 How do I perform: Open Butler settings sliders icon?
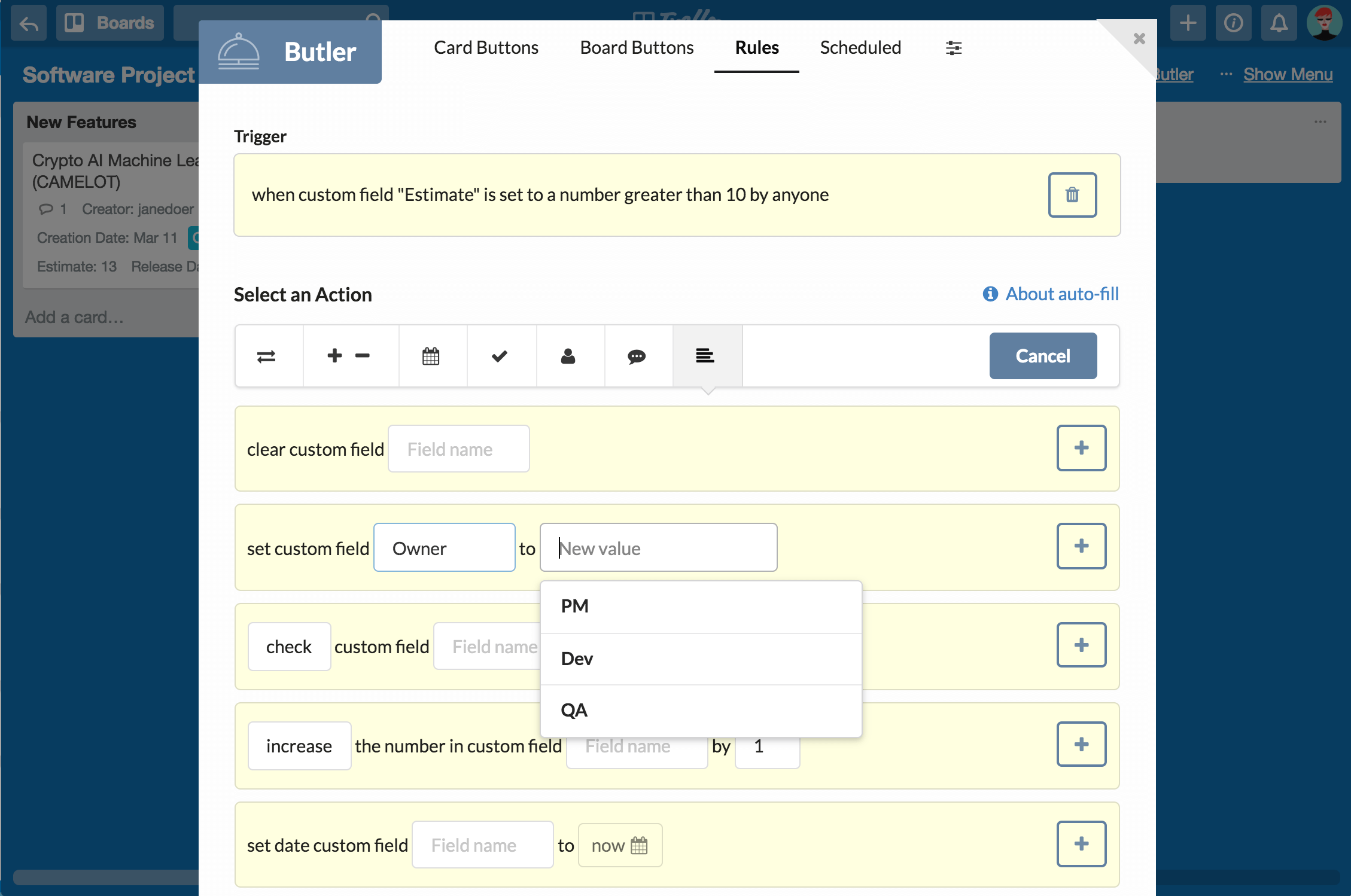tap(953, 48)
